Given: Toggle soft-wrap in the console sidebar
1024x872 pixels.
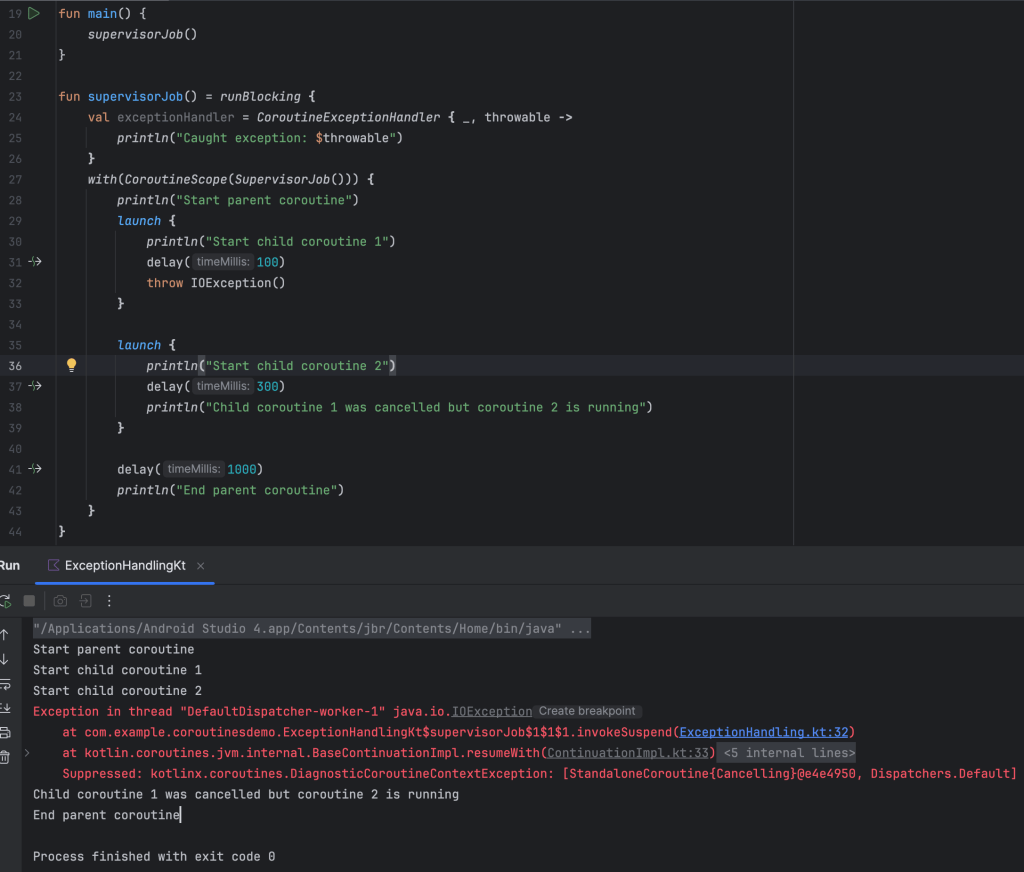Looking at the screenshot, I should [5, 685].
